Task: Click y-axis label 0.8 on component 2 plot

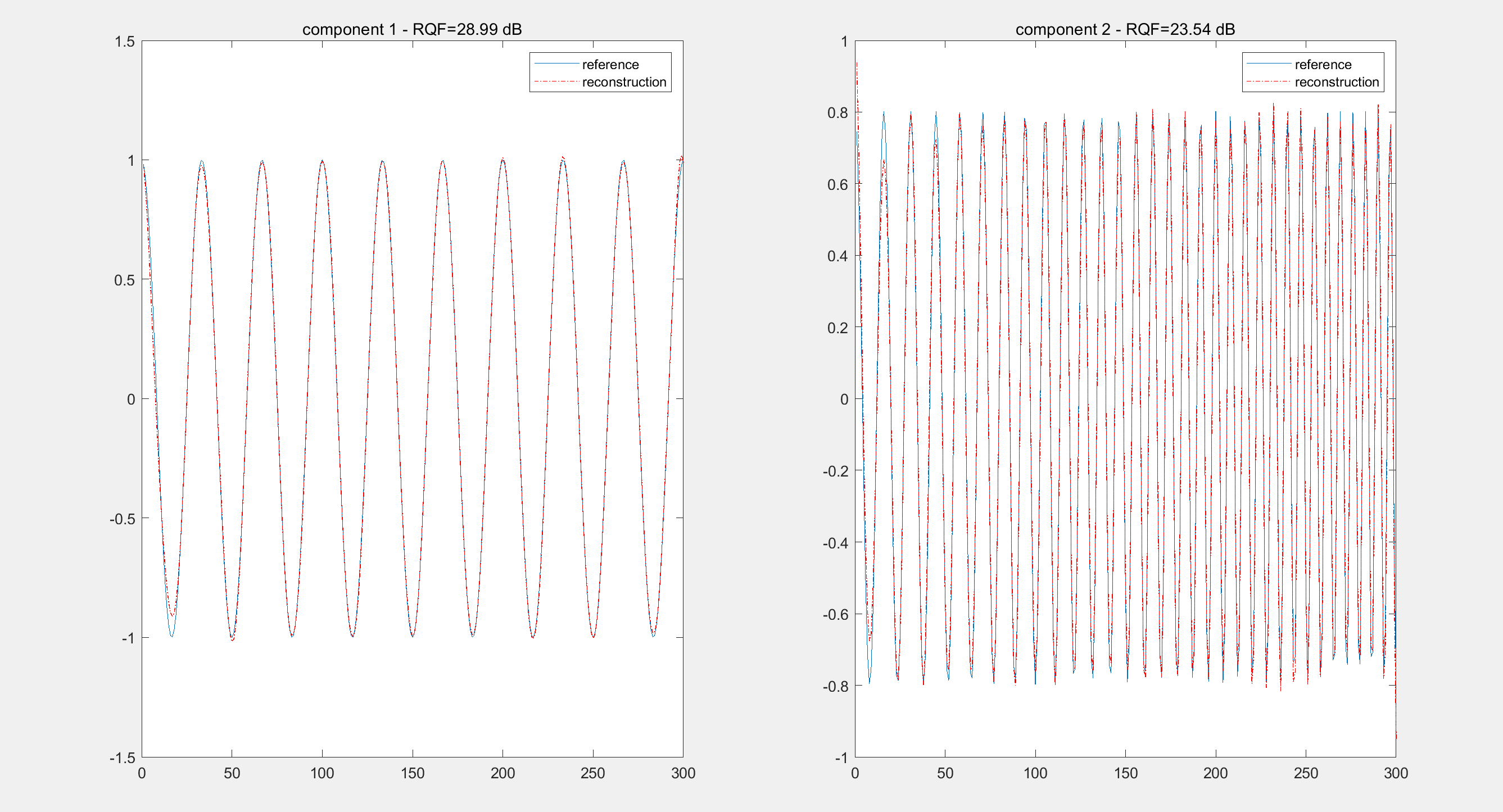Action: click(838, 112)
